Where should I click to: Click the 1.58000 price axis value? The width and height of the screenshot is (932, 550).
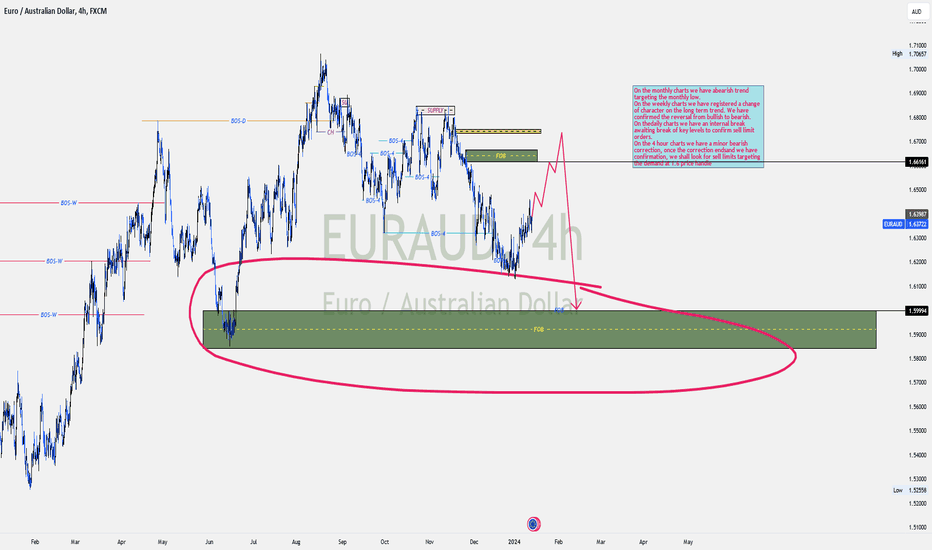[x=917, y=359]
